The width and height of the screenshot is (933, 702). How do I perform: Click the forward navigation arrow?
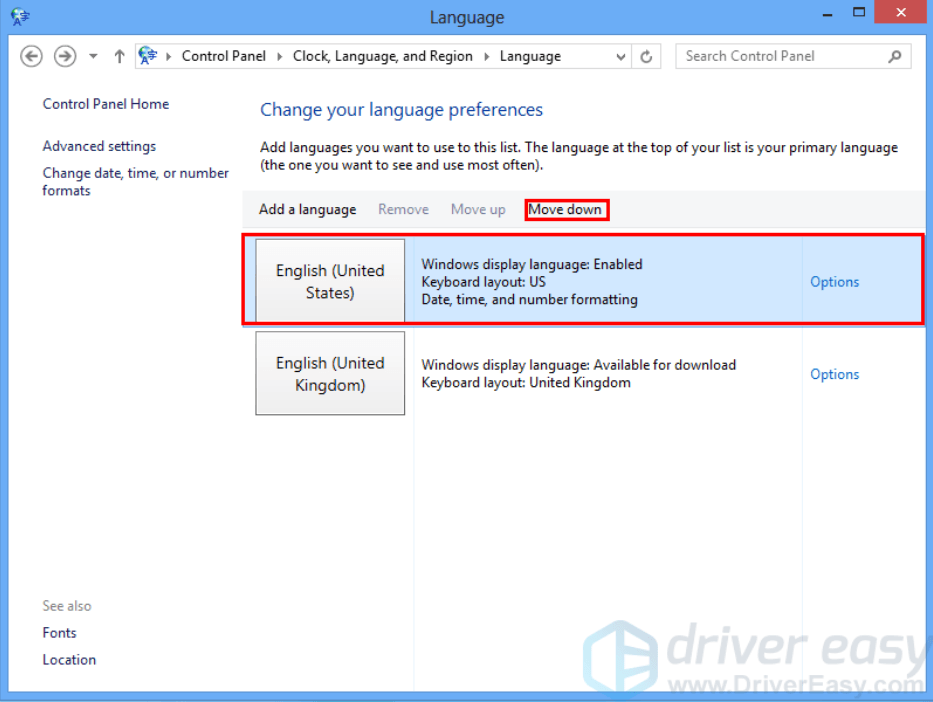click(x=65, y=56)
